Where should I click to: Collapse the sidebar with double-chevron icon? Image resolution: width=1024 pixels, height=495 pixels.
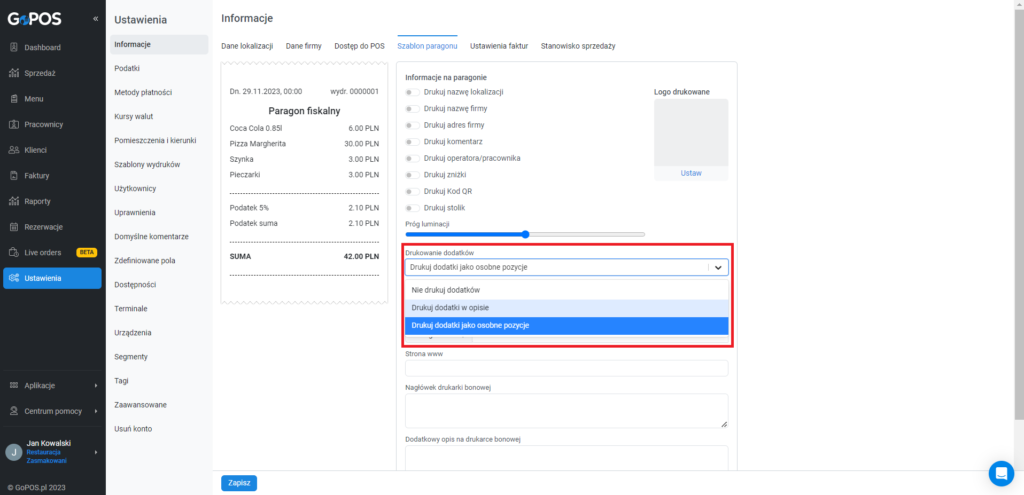pyautogui.click(x=95, y=18)
